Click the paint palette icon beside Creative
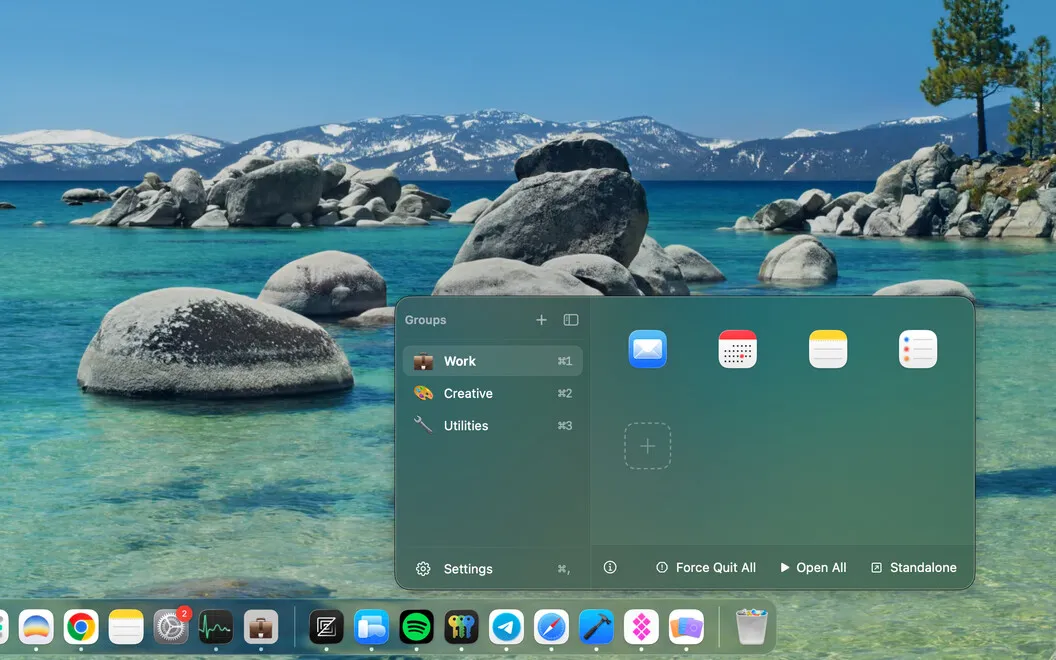1056x660 pixels. click(x=423, y=393)
